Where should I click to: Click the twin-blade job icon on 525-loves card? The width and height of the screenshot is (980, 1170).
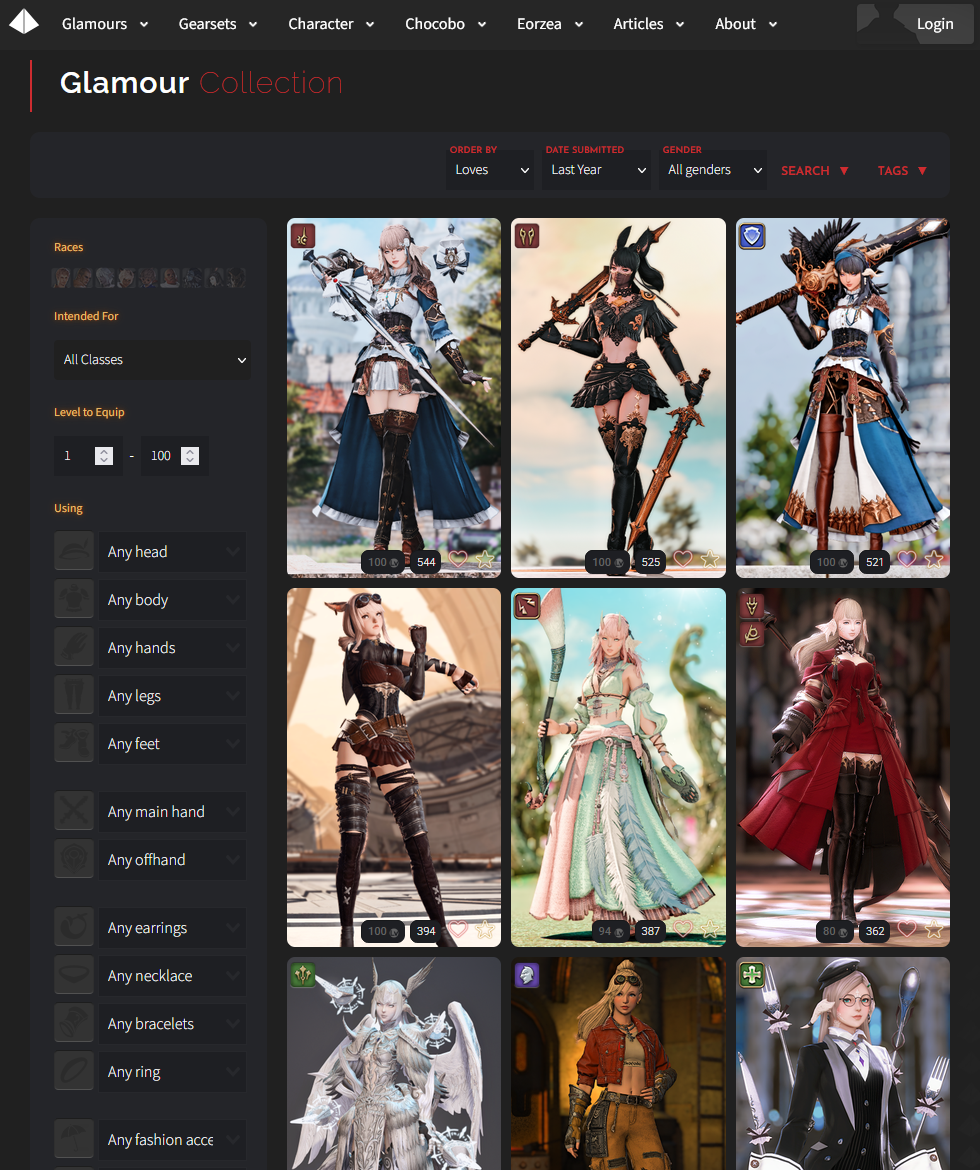coord(527,237)
